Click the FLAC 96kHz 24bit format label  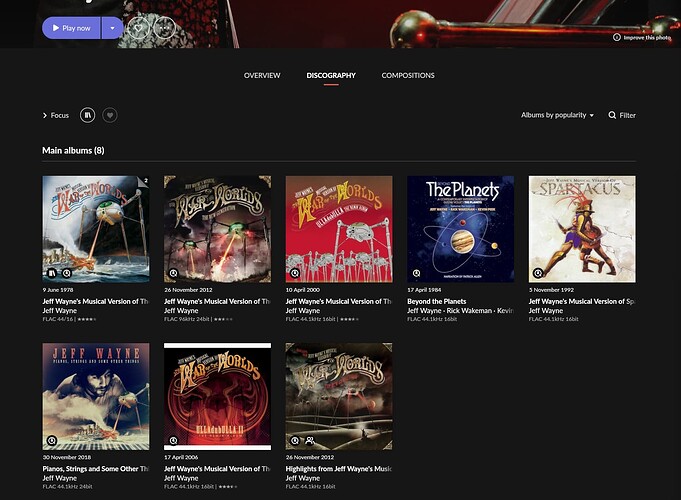(187, 319)
